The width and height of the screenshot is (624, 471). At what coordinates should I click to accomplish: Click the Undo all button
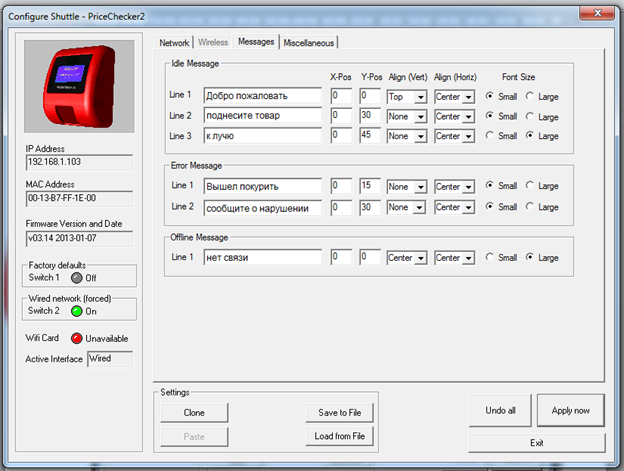pyautogui.click(x=500, y=410)
